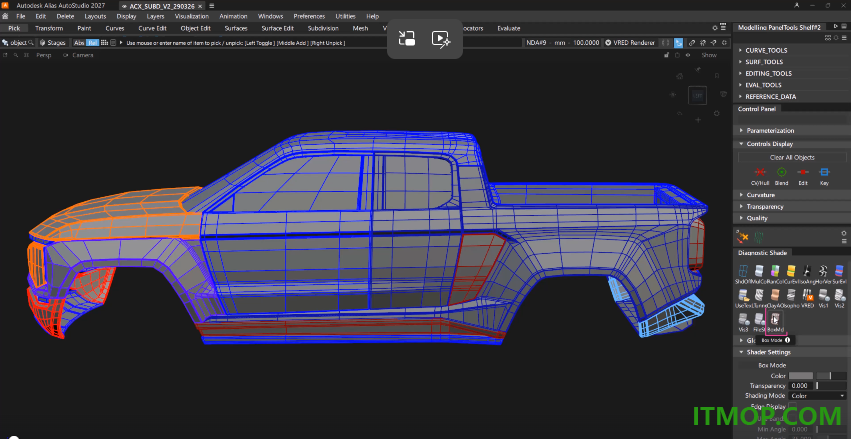Select the User Texture shader icon
This screenshot has width=851, height=439.
(742, 295)
